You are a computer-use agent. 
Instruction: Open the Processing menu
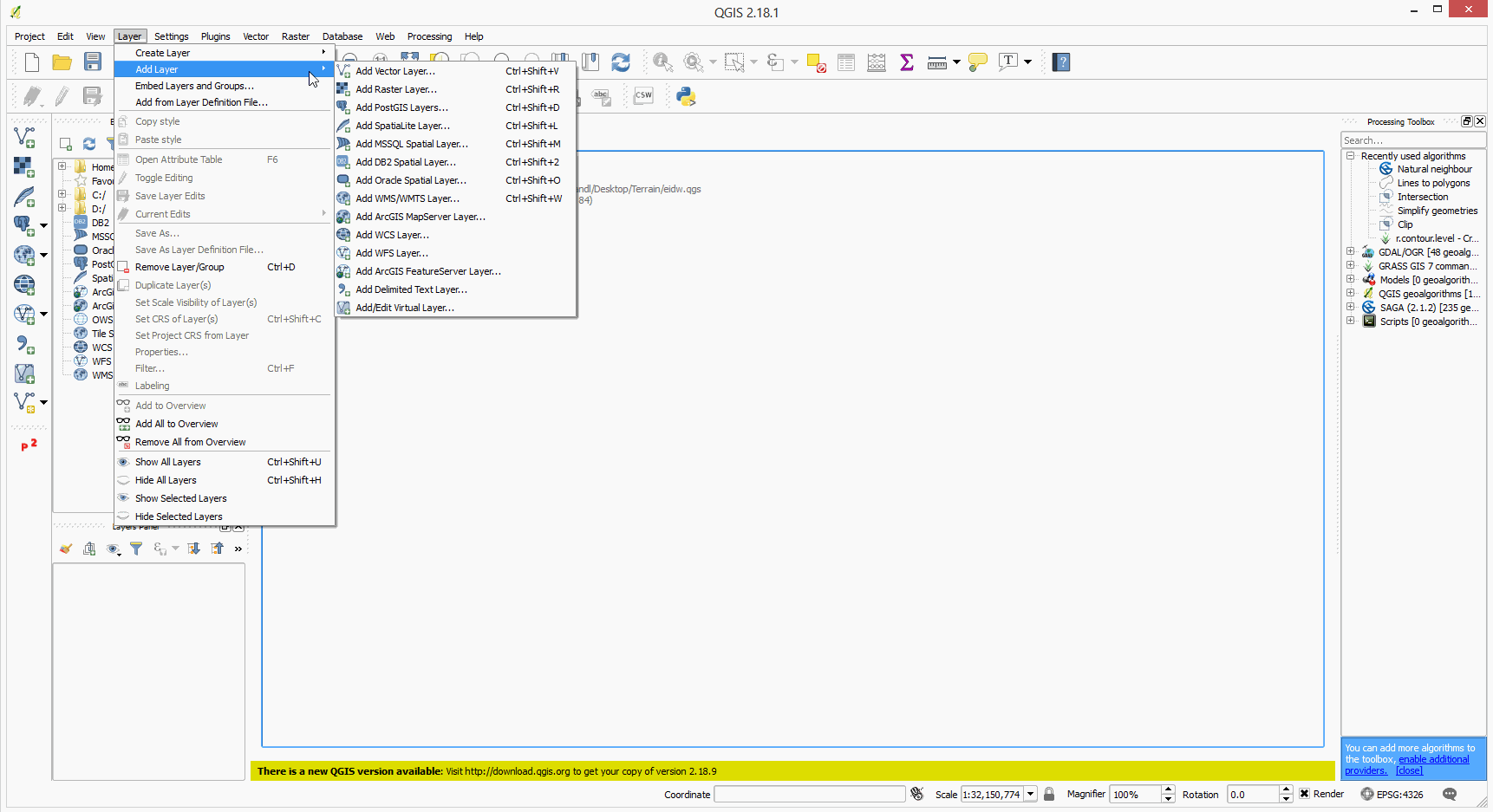[429, 36]
